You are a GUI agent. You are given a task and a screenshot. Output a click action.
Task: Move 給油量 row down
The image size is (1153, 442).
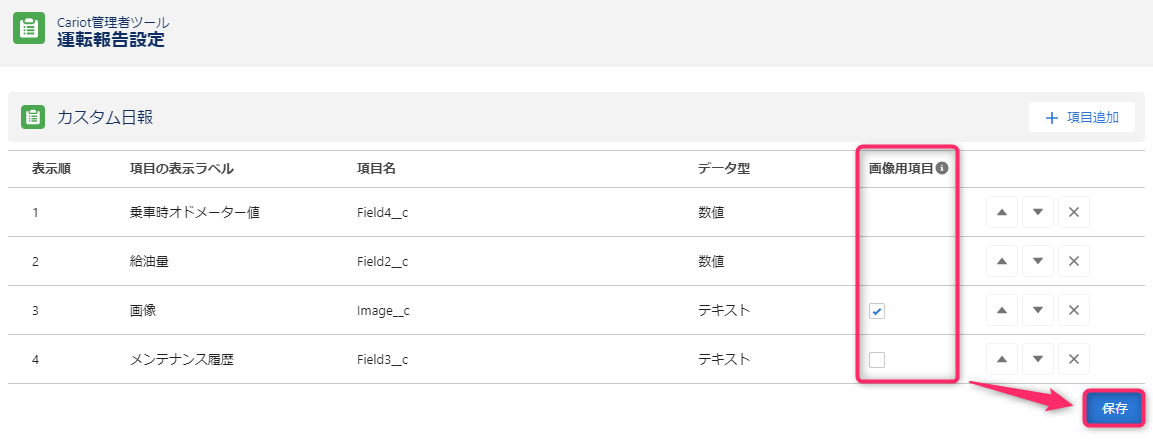coord(1038,261)
